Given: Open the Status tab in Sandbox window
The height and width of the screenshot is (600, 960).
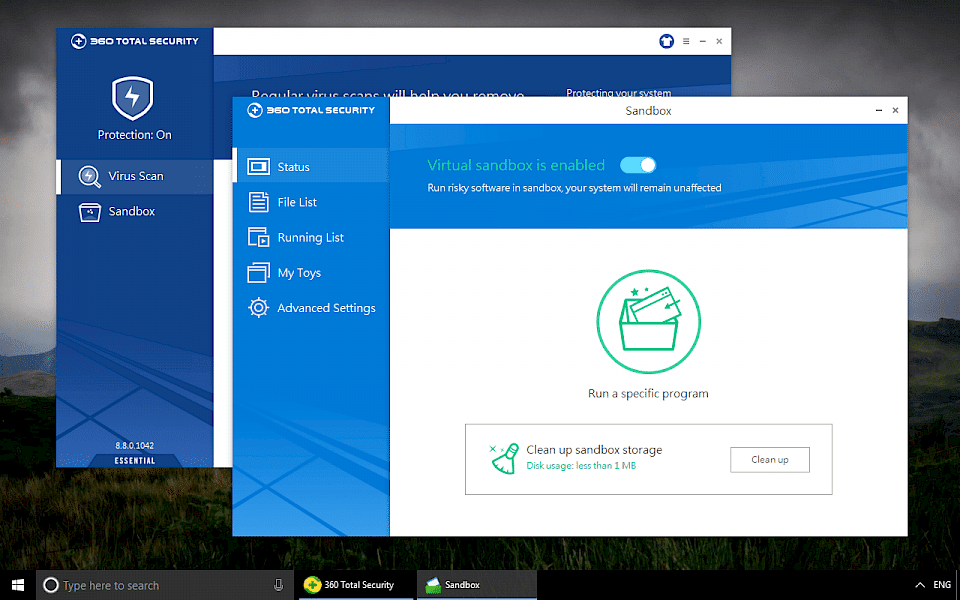Looking at the screenshot, I should (311, 167).
